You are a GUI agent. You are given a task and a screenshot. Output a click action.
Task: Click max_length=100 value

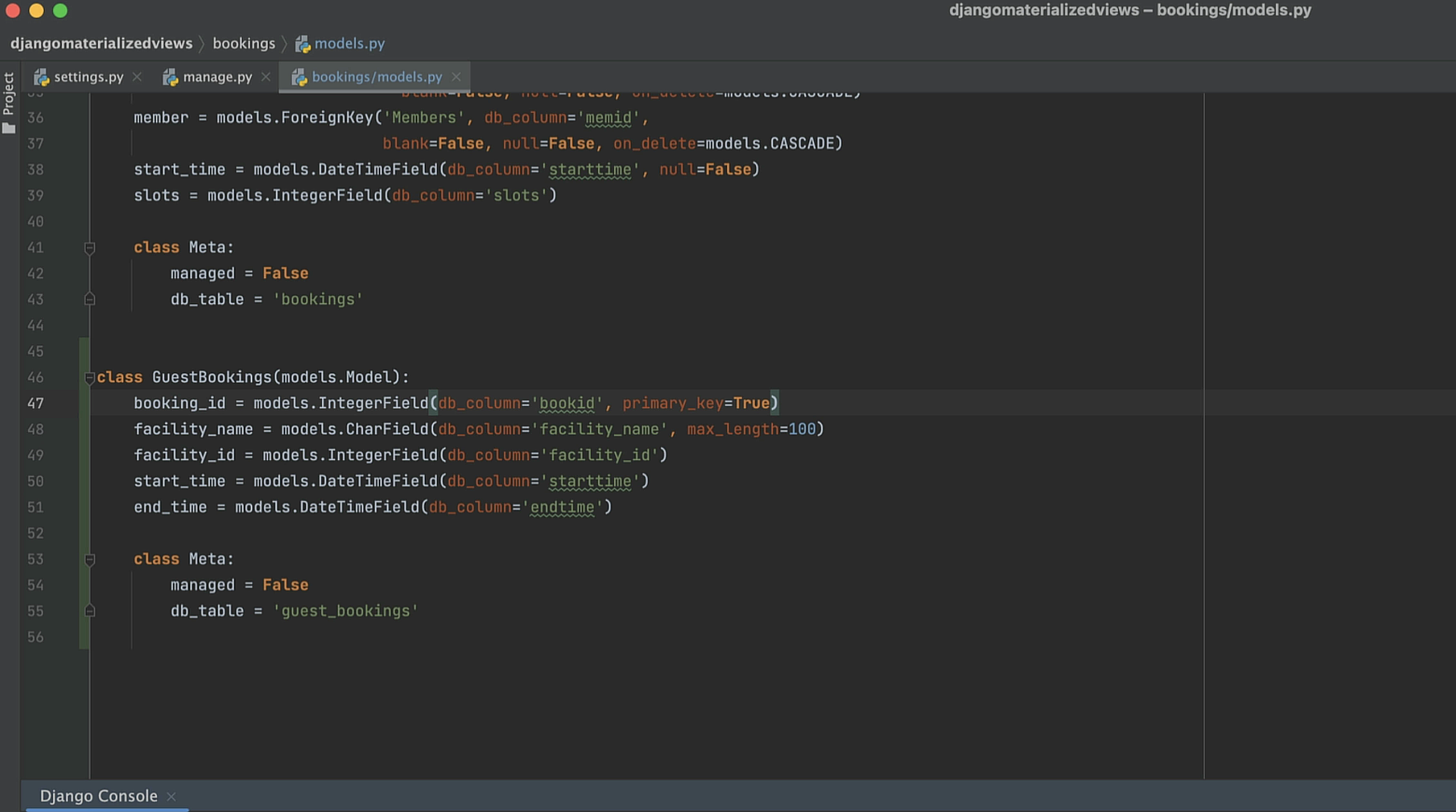[751, 429]
